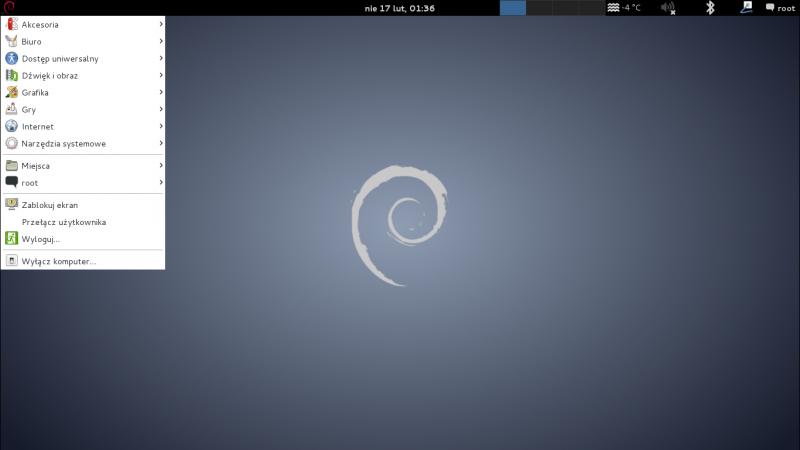Expand the Miejsca submenu arrow
Viewport: 800px width, 450px height.
[x=160, y=165]
